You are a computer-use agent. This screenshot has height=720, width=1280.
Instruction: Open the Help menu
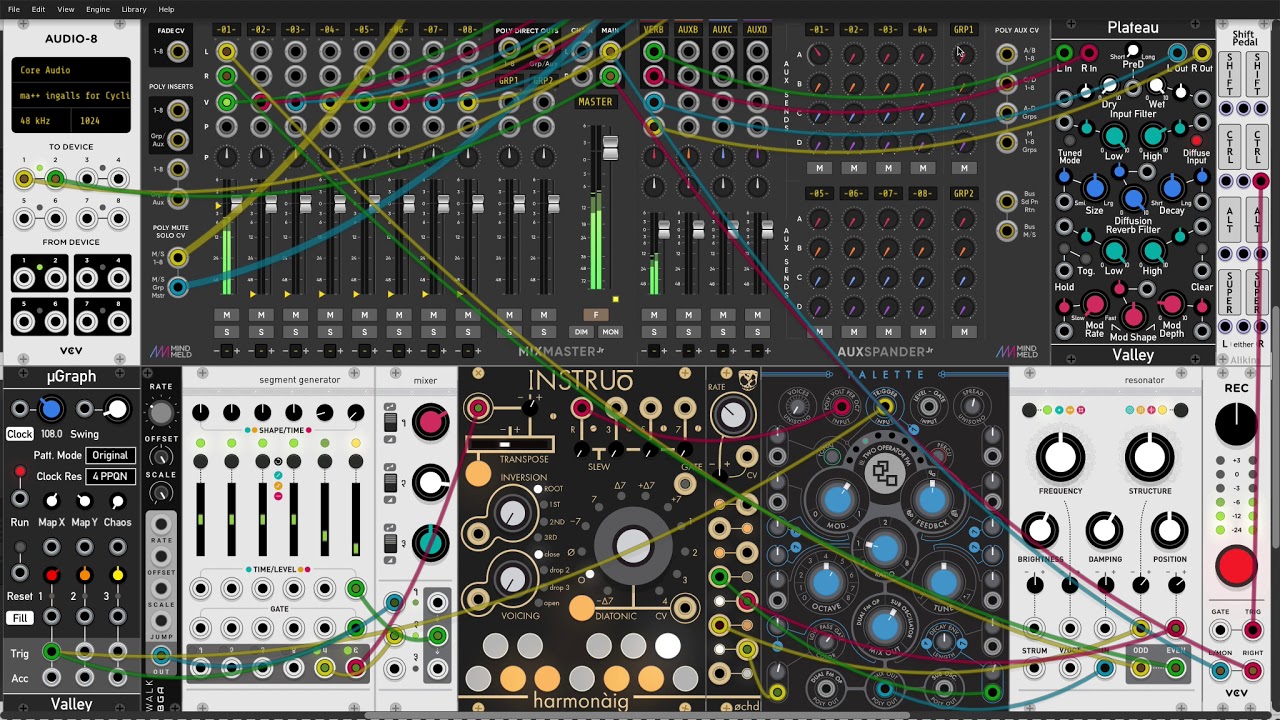[166, 9]
